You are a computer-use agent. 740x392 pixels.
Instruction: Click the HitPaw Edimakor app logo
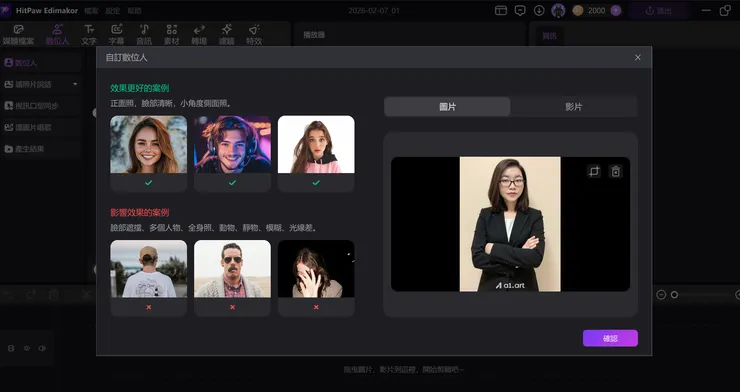pyautogui.click(x=6, y=10)
